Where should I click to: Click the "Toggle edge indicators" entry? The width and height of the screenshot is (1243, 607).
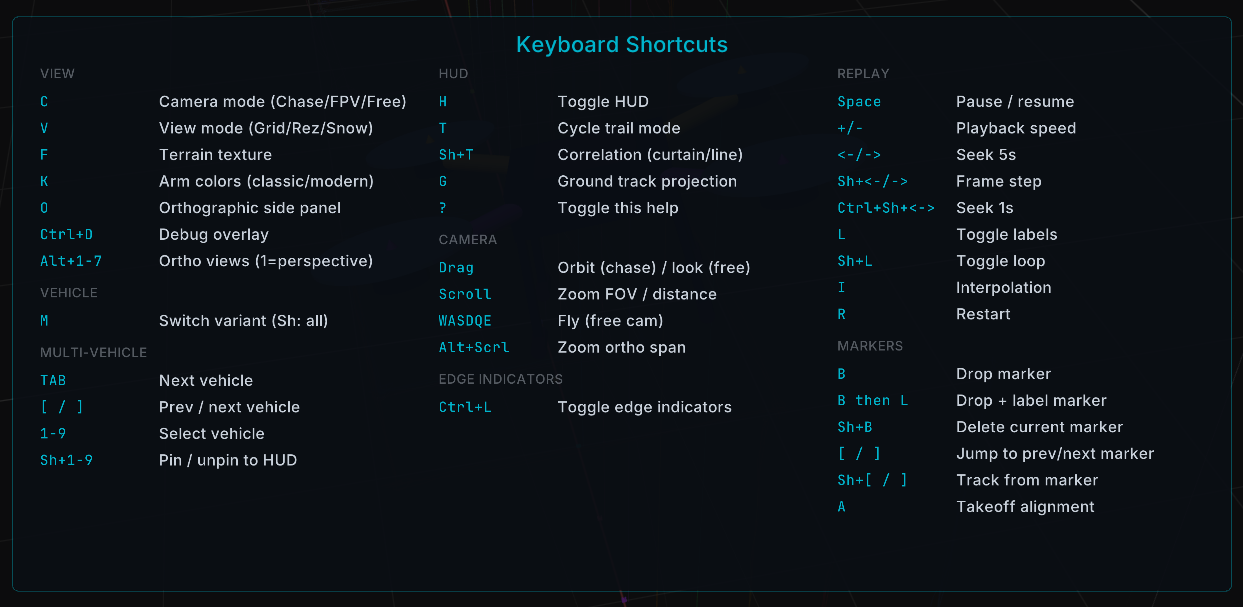[644, 407]
